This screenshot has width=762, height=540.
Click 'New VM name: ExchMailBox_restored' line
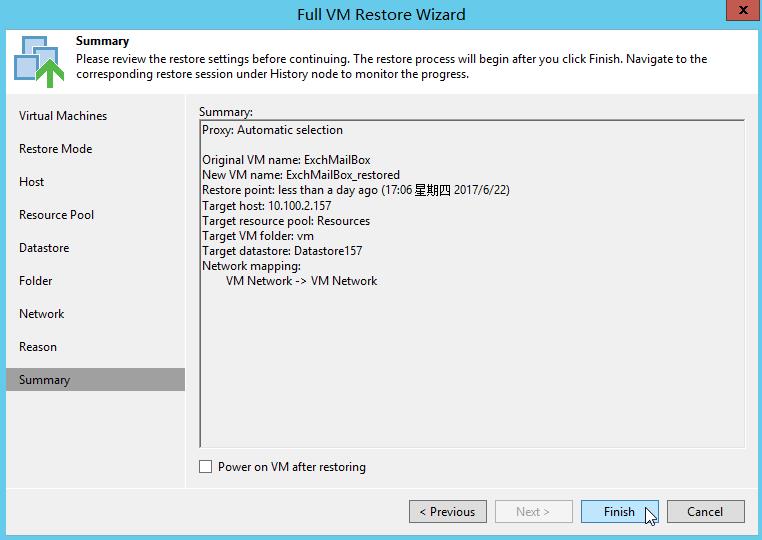tap(301, 175)
